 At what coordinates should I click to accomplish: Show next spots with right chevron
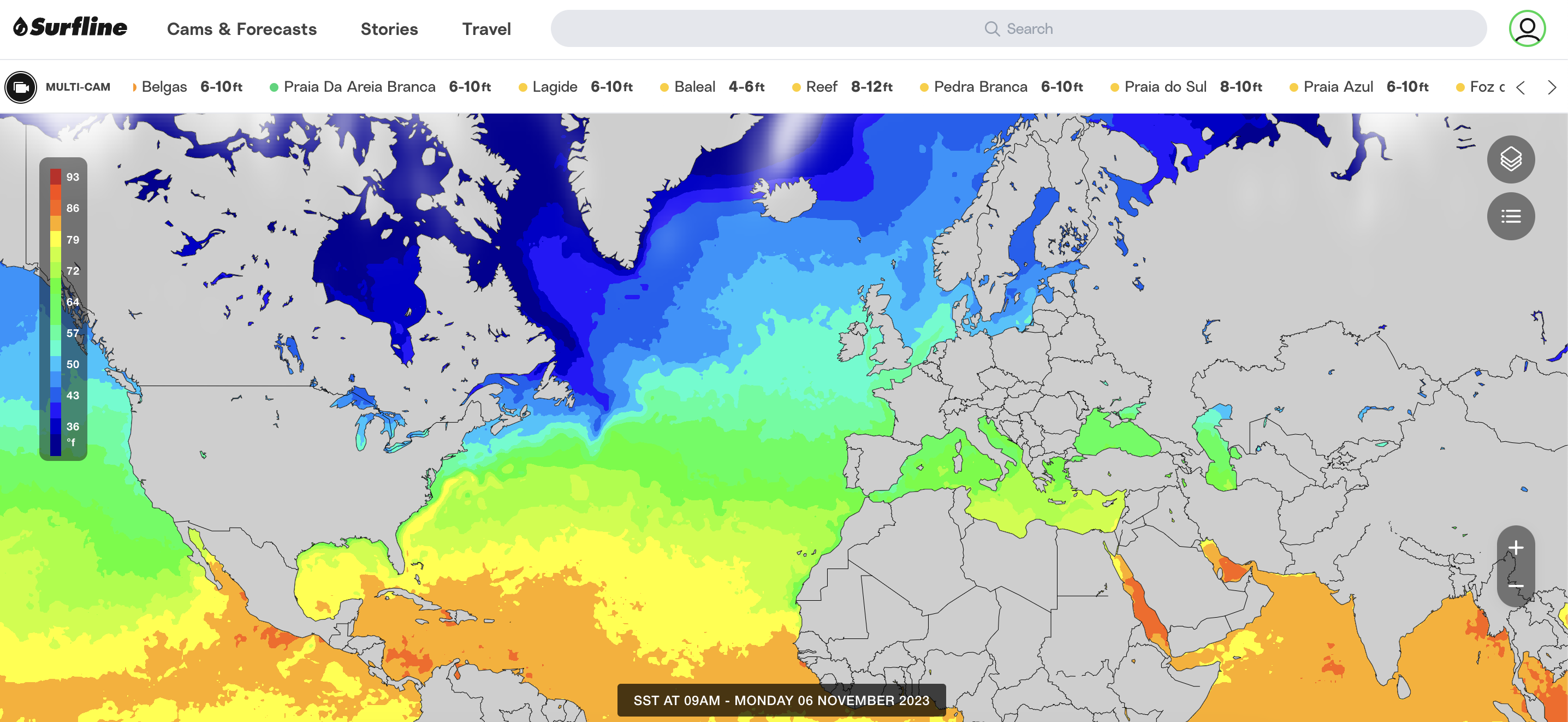(x=1552, y=88)
